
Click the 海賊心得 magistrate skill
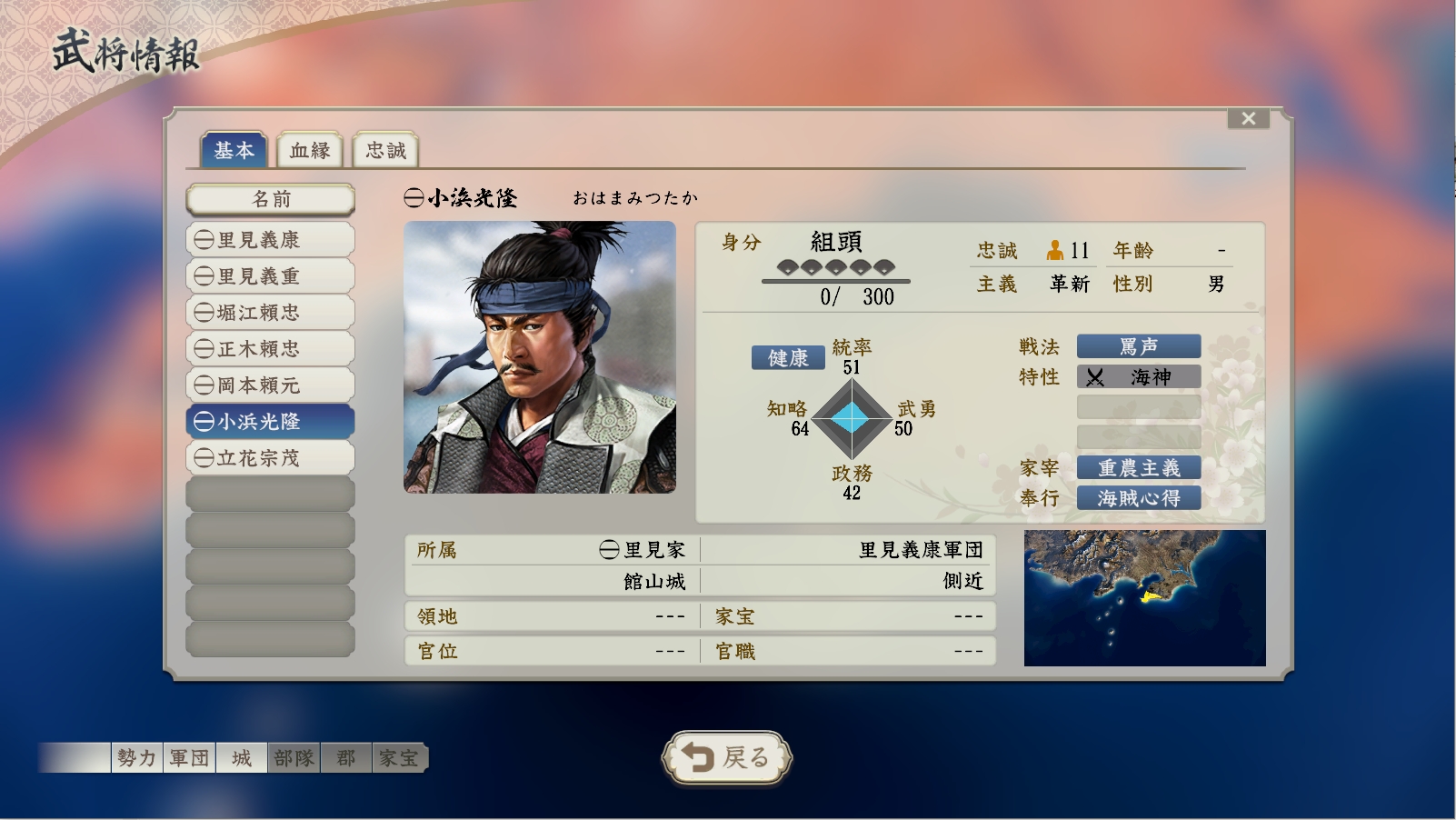(x=1139, y=498)
